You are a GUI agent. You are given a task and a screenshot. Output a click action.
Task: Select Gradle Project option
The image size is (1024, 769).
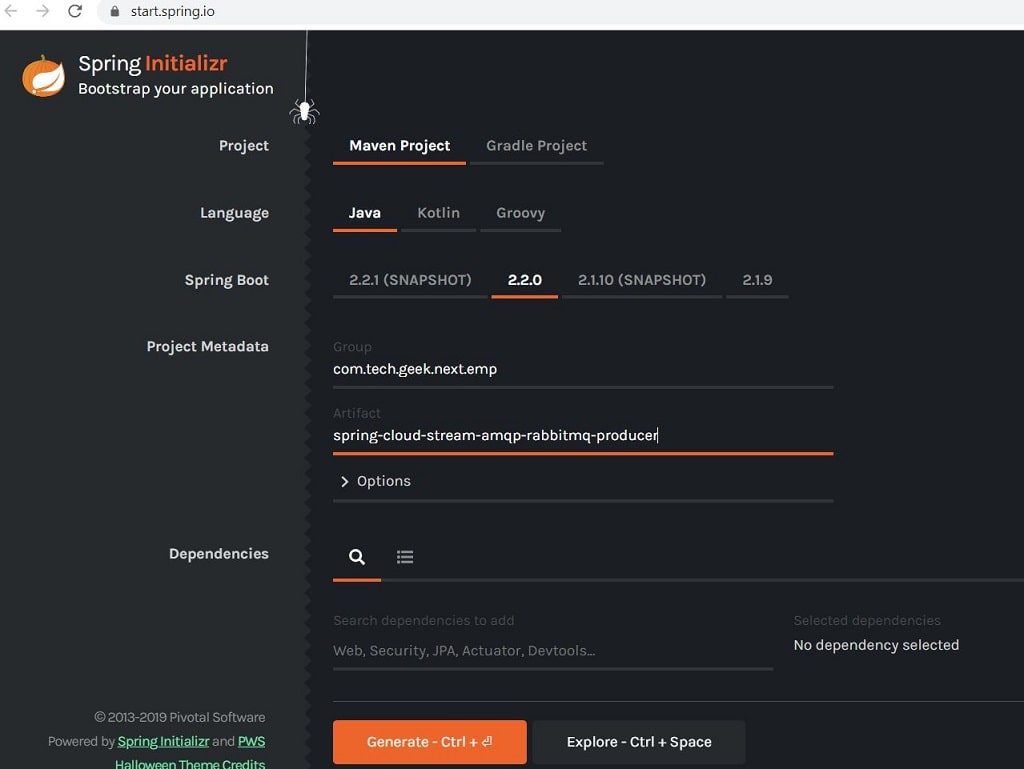coord(536,146)
